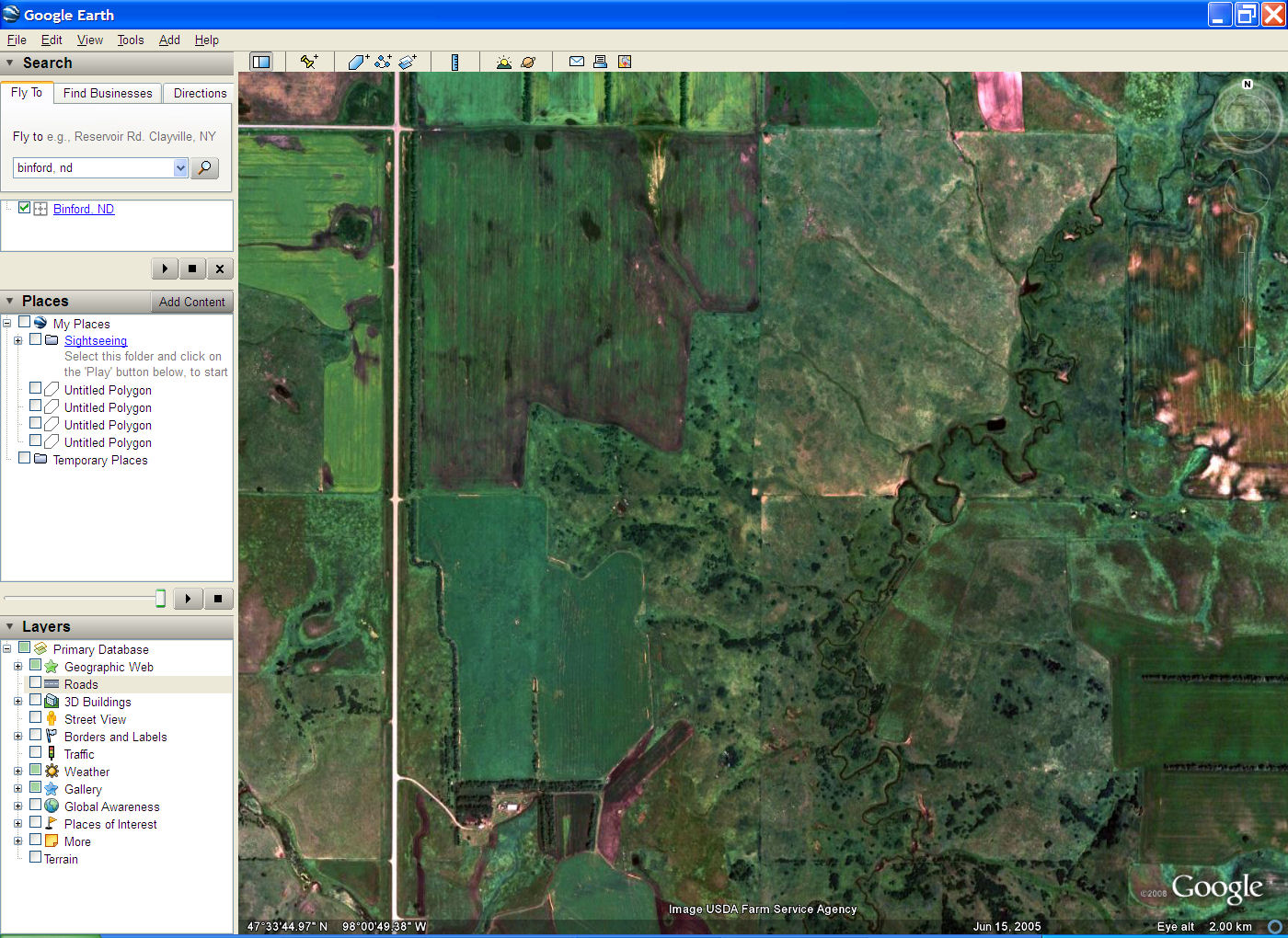Viewport: 1288px width, 938px height.
Task: Toggle the sunlight display icon
Action: coord(503,62)
